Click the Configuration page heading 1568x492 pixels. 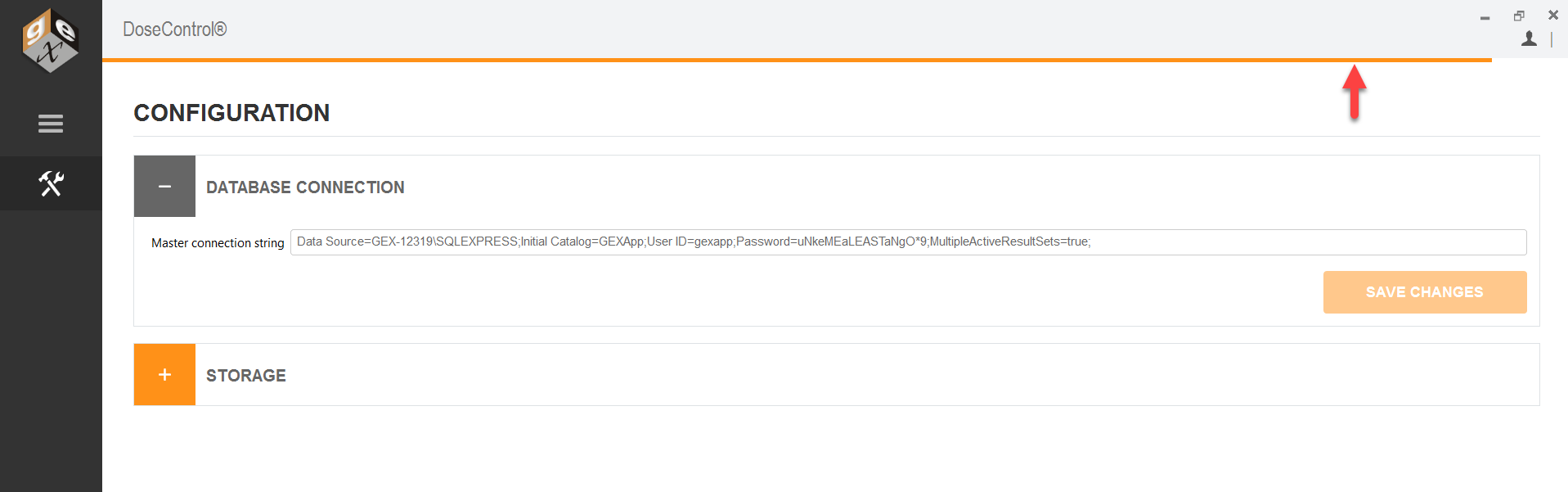[231, 113]
